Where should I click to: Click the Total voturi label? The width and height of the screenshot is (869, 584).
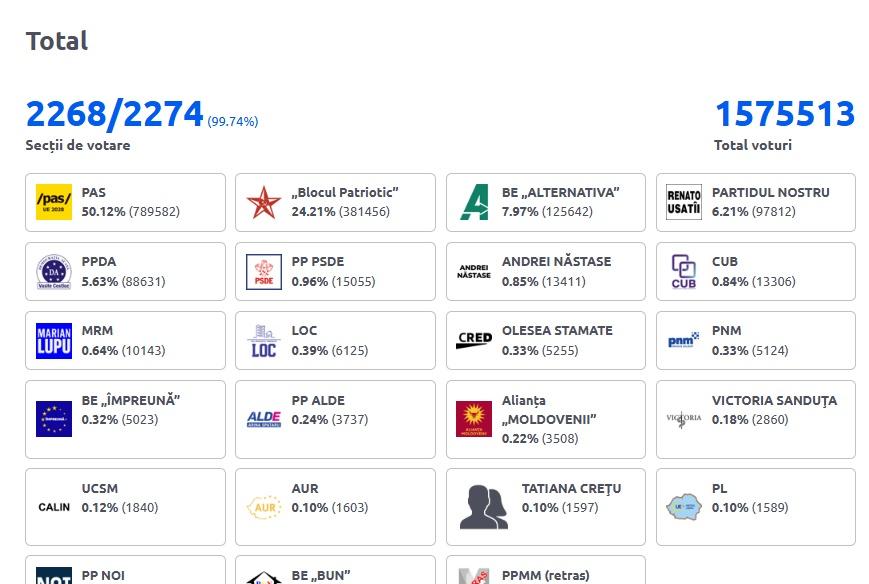[753, 145]
